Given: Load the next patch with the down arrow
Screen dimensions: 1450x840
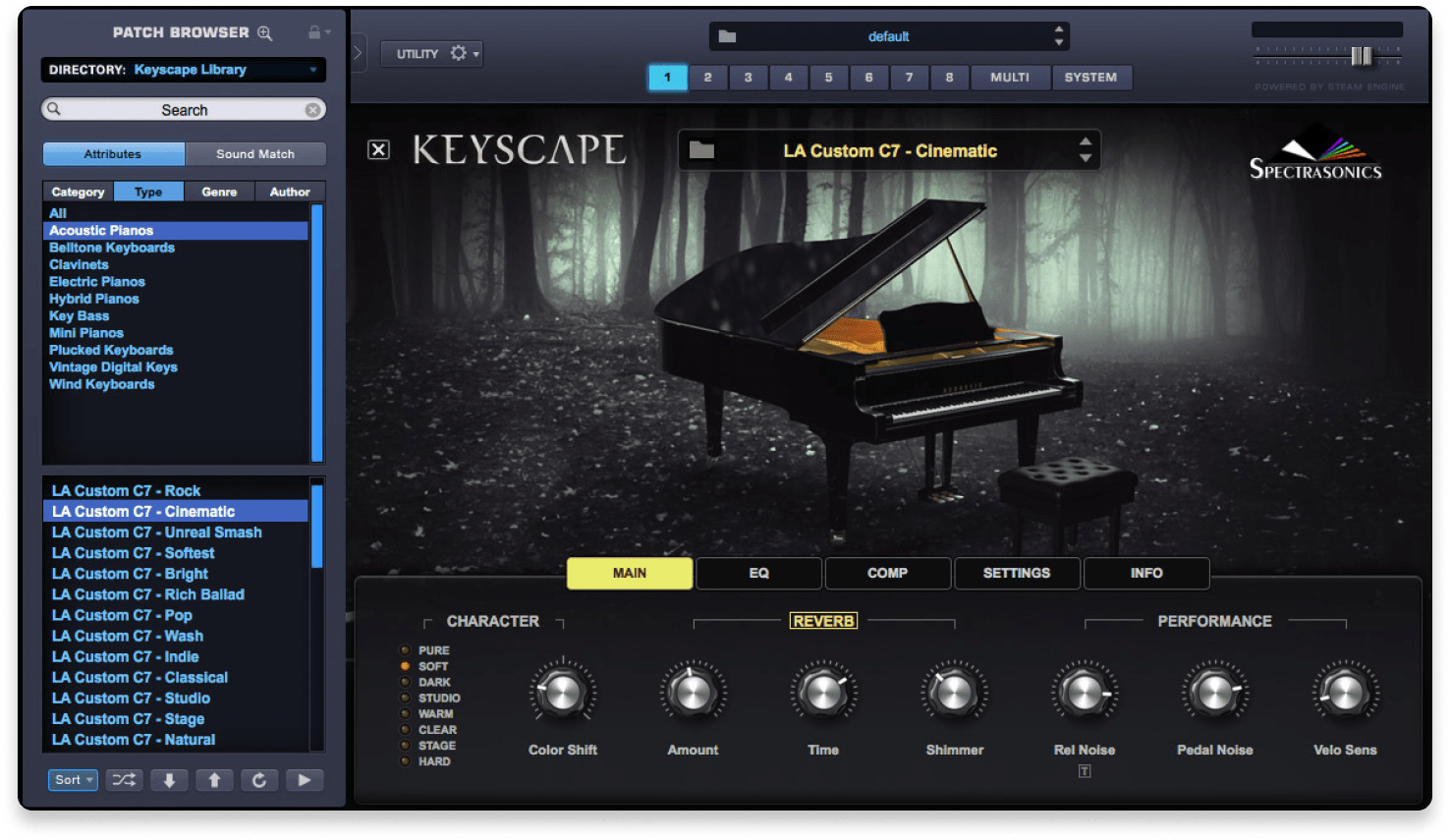Looking at the screenshot, I should click(x=169, y=779).
